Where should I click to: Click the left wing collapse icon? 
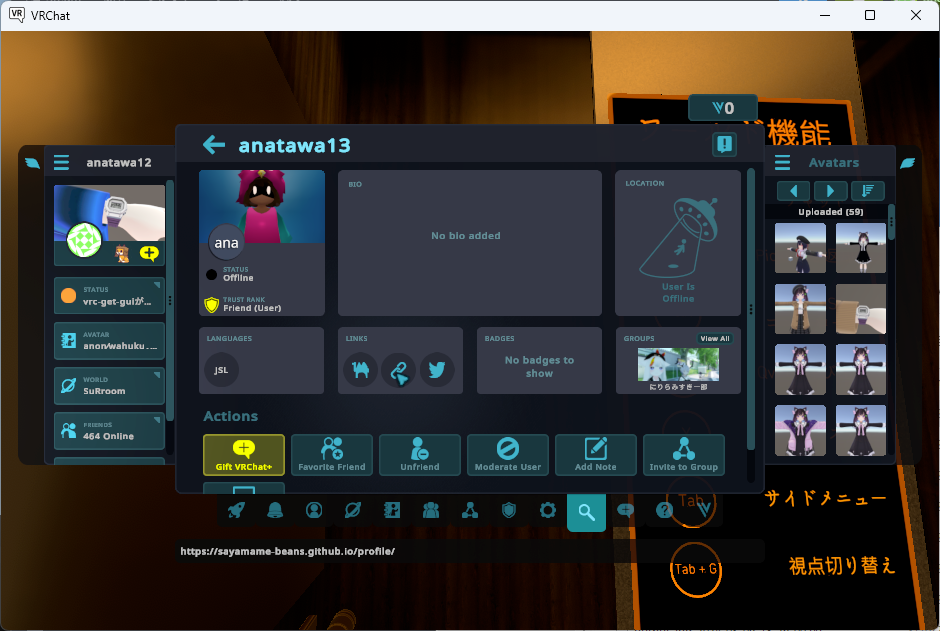tap(32, 163)
